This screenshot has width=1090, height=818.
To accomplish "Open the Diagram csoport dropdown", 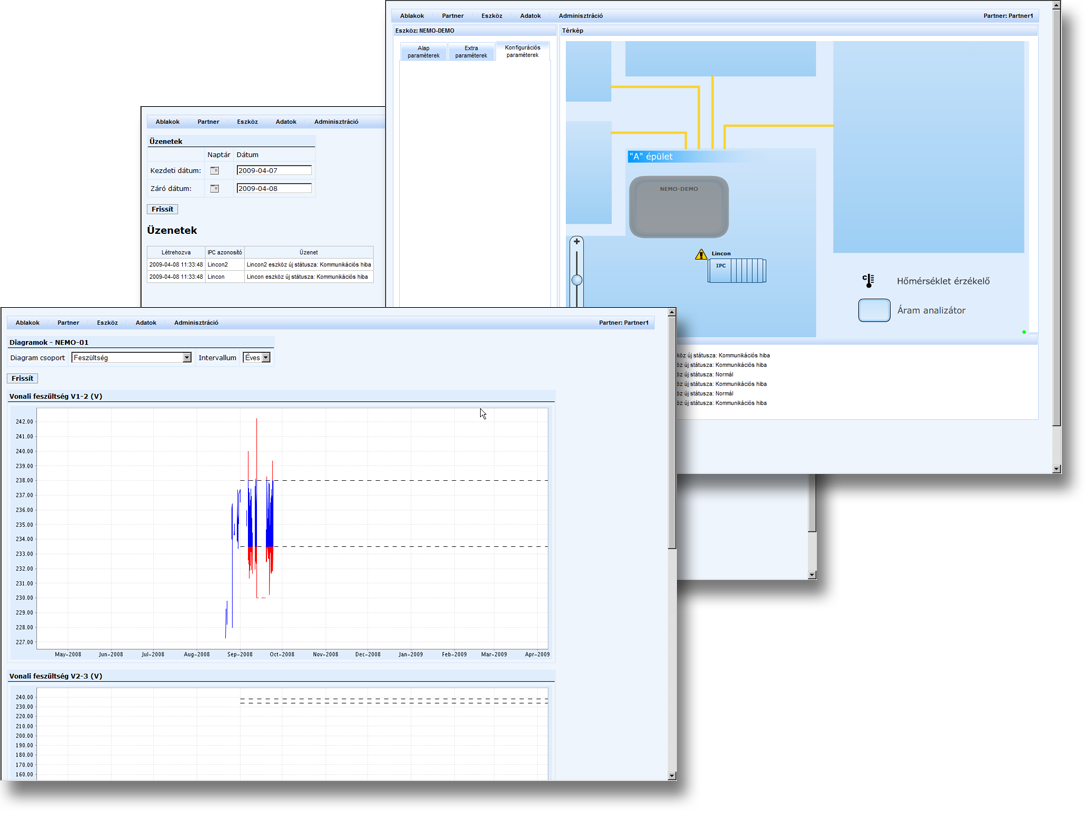I will (187, 358).
